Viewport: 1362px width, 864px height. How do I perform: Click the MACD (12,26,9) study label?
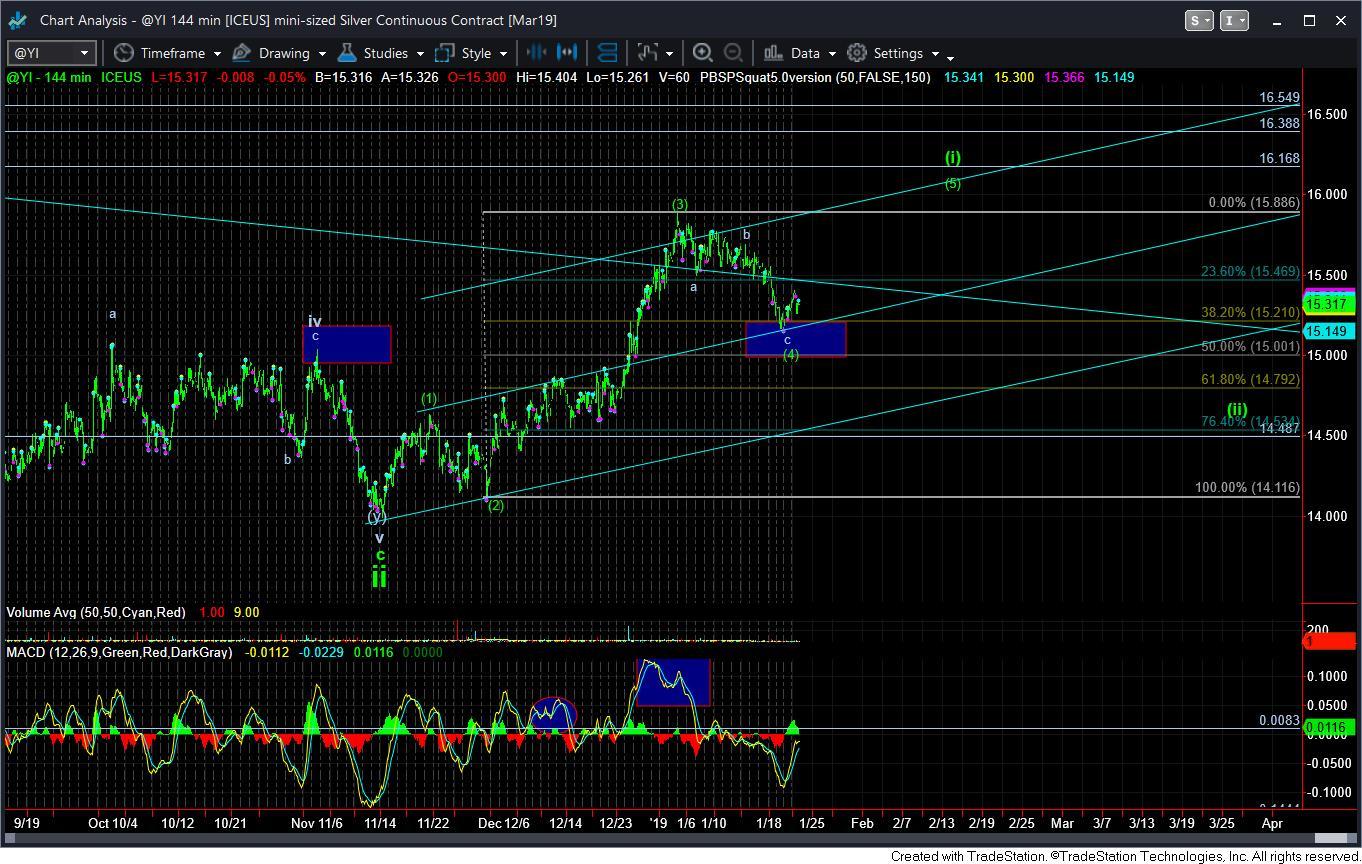coord(119,652)
